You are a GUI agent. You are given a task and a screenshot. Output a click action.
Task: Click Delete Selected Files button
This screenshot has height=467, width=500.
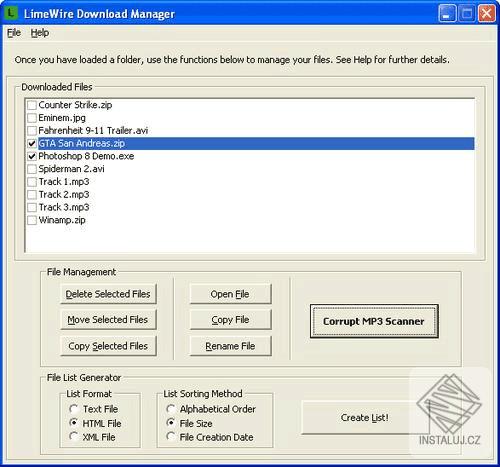108,294
